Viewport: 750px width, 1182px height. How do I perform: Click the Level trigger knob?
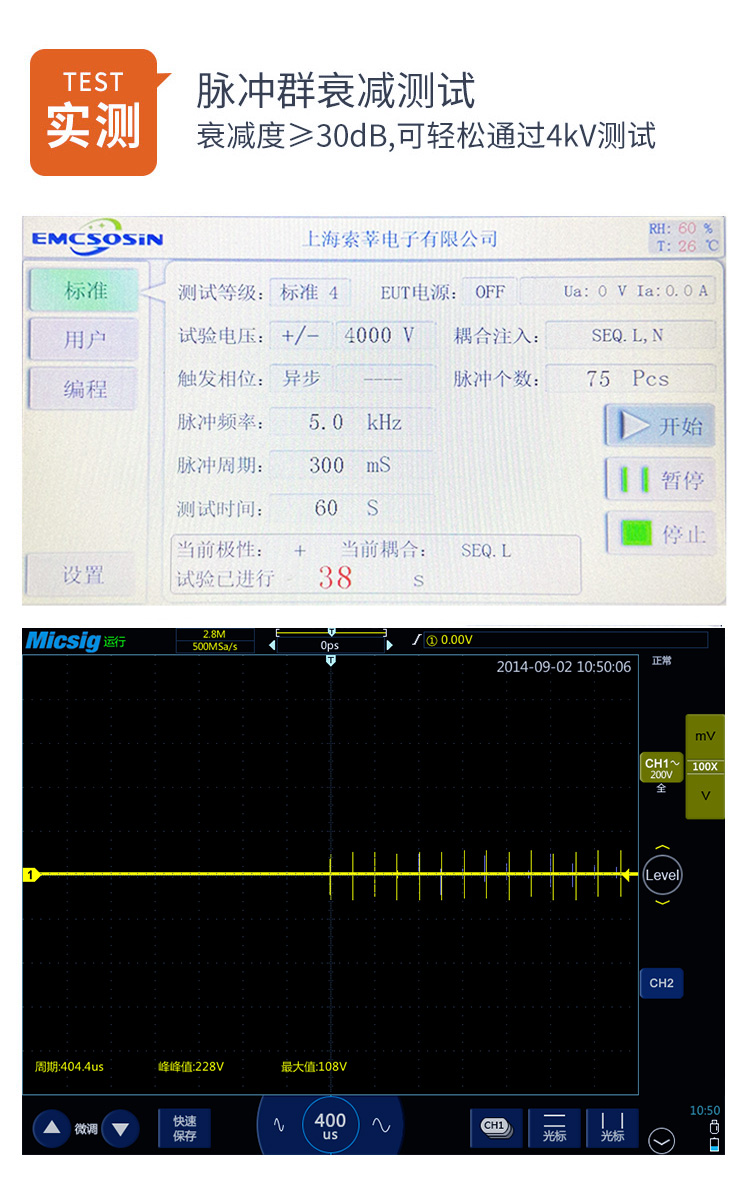click(x=662, y=875)
